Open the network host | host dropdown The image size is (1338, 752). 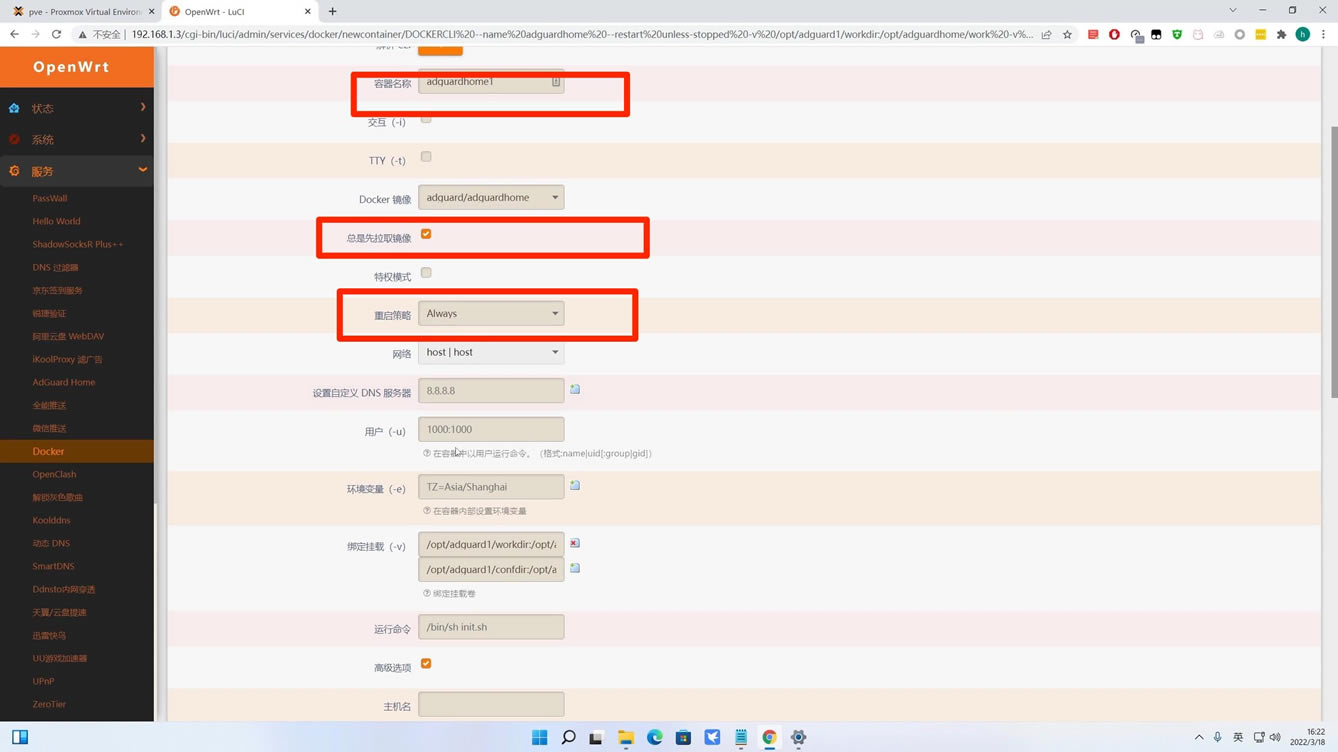(x=491, y=352)
